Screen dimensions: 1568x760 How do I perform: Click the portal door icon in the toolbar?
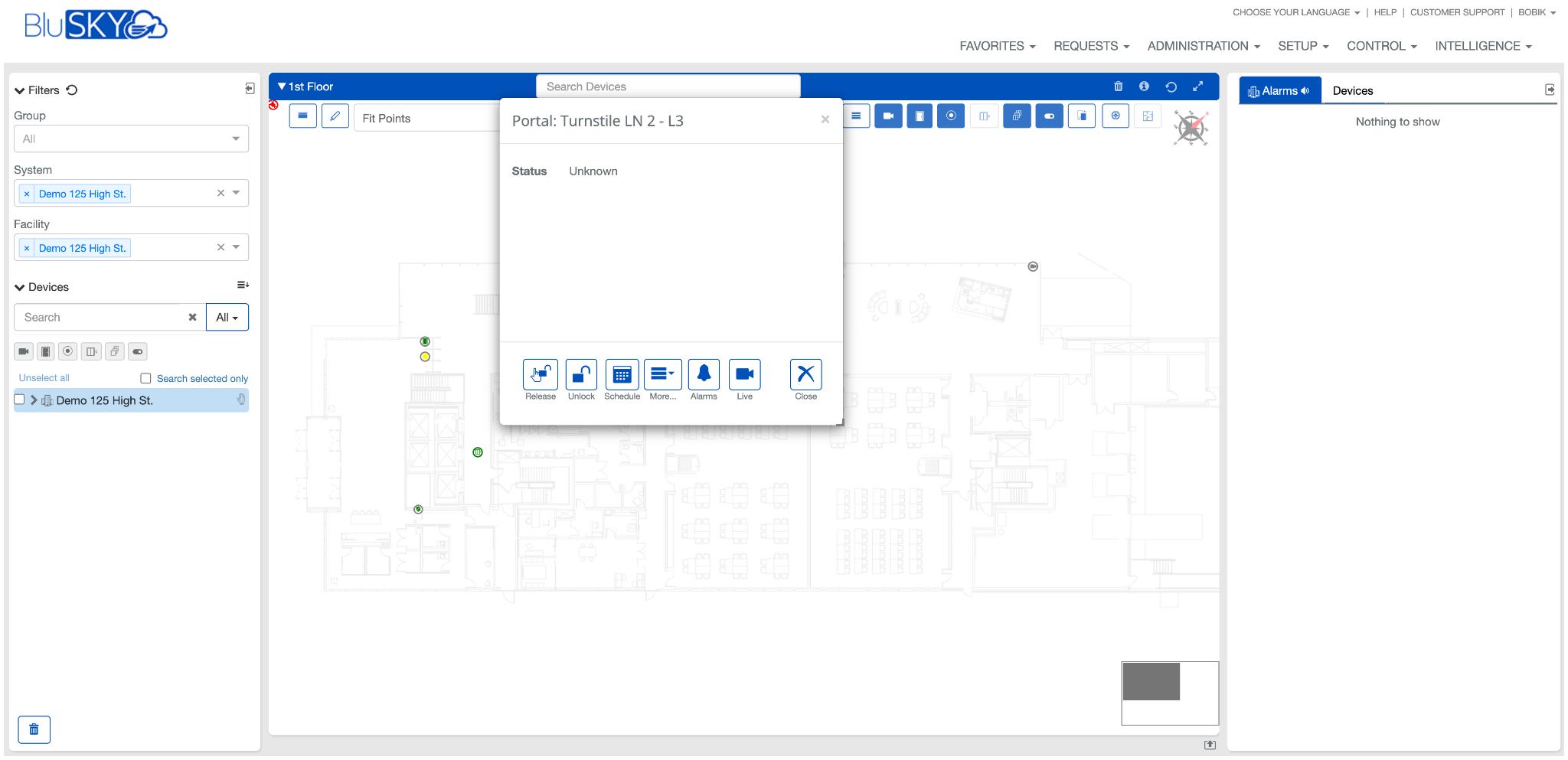920,116
